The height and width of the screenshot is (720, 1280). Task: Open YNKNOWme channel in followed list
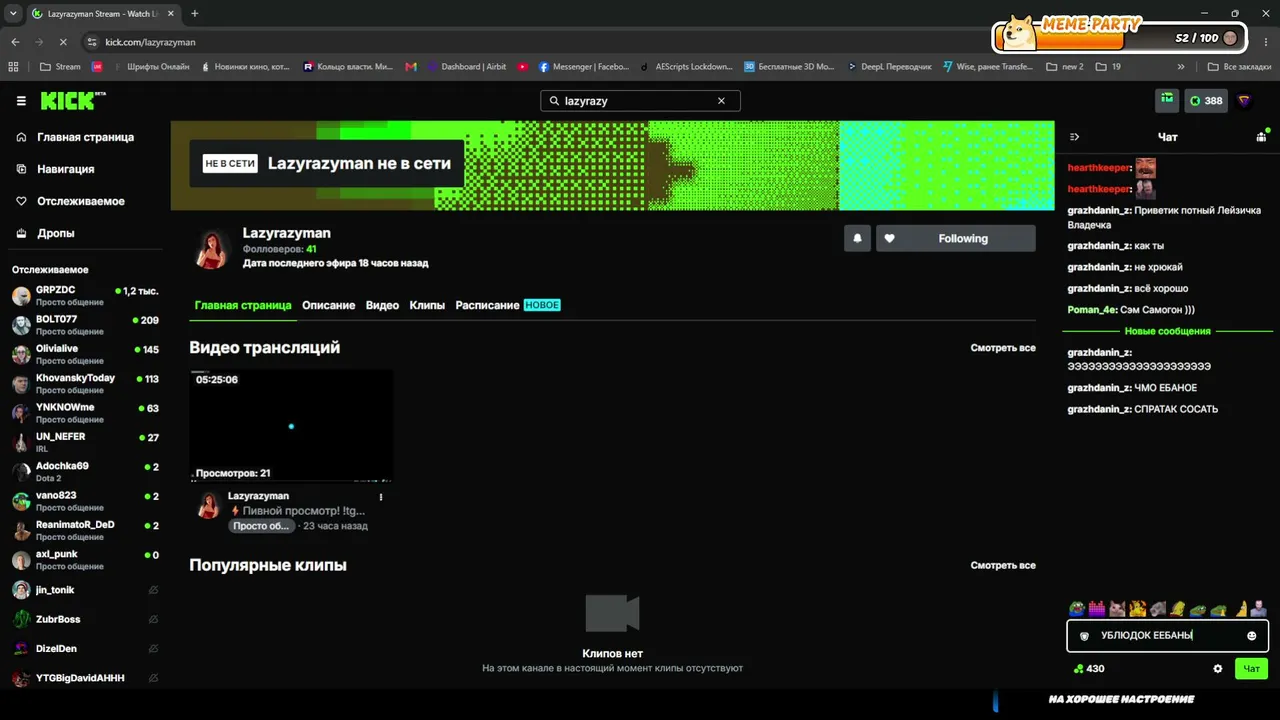(x=86, y=413)
